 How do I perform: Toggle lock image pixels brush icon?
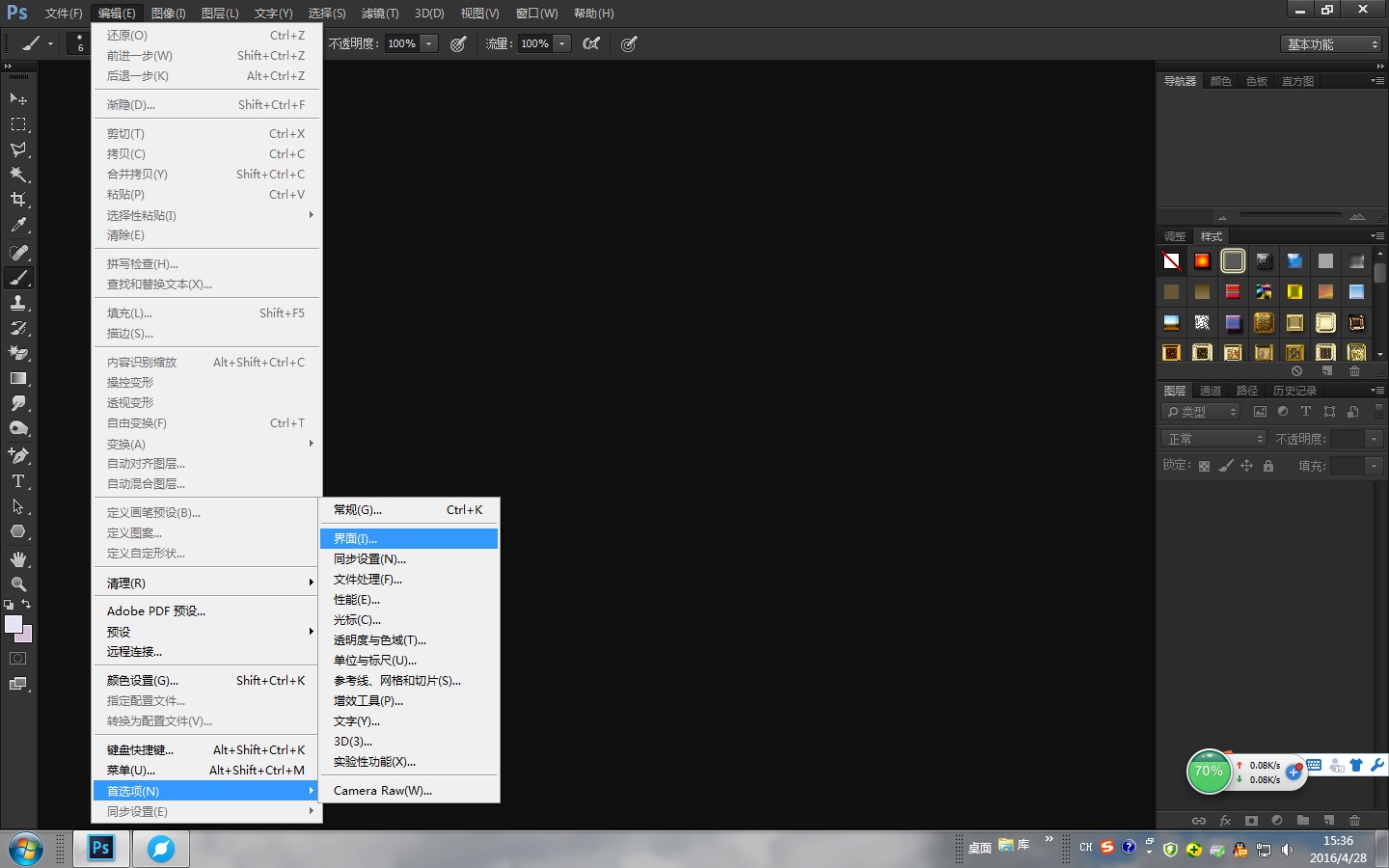point(1225,466)
